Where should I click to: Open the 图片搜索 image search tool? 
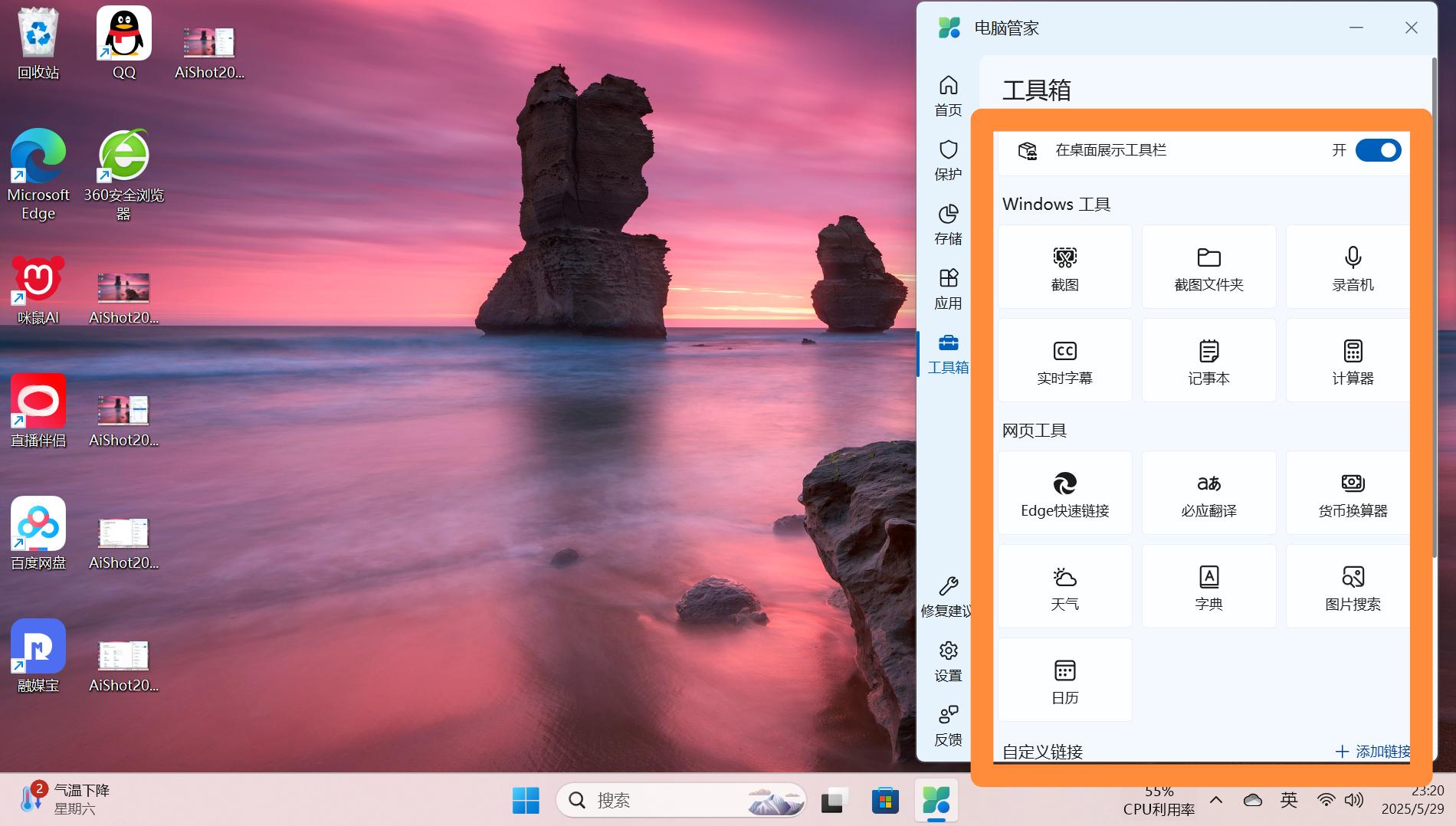1352,587
